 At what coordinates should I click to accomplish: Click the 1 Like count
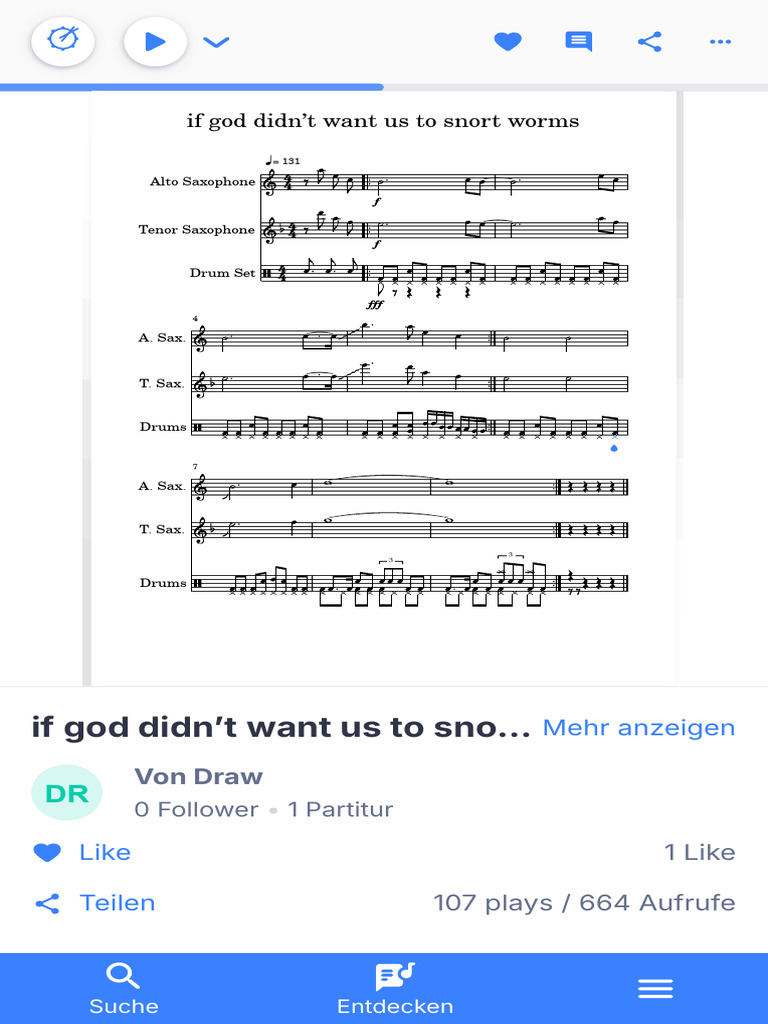point(699,852)
